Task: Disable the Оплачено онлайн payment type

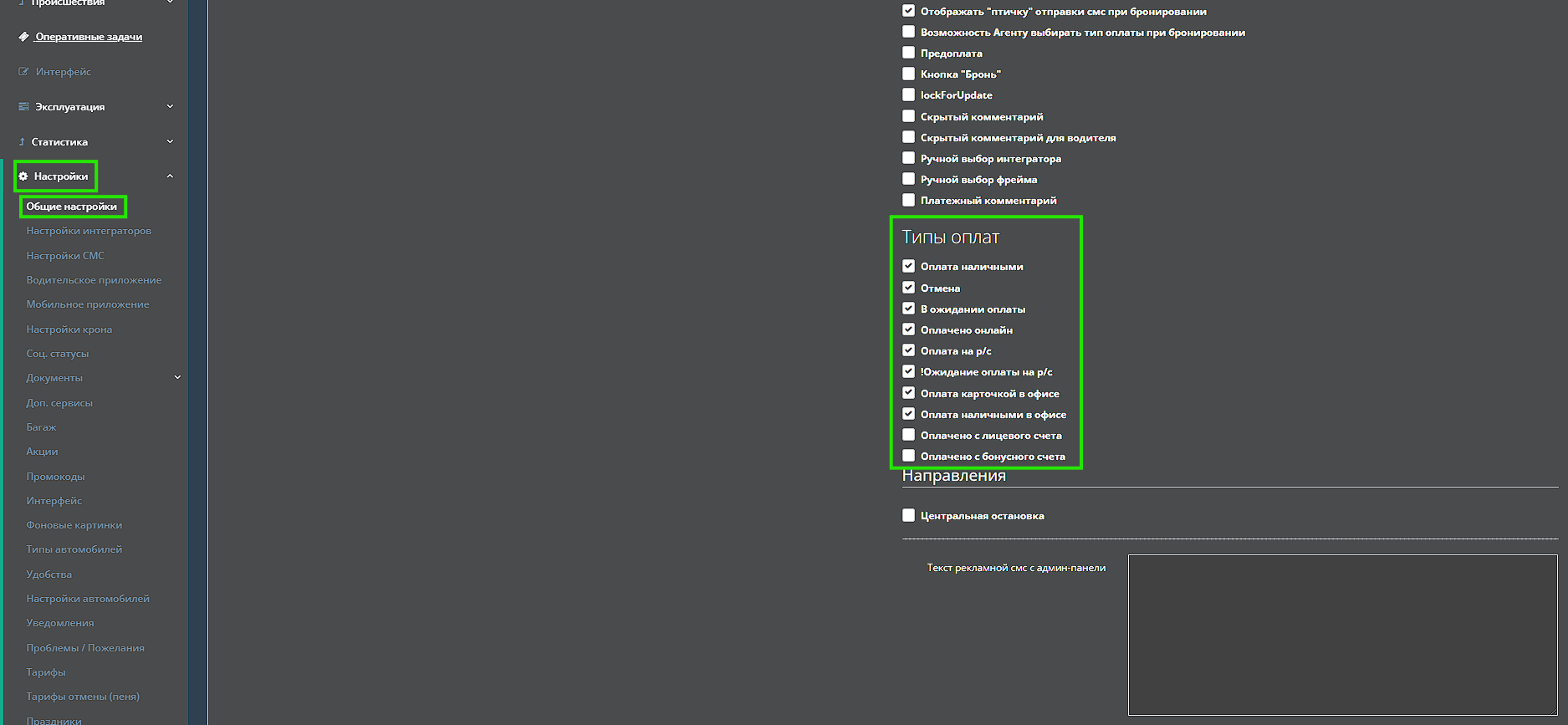Action: tap(908, 329)
